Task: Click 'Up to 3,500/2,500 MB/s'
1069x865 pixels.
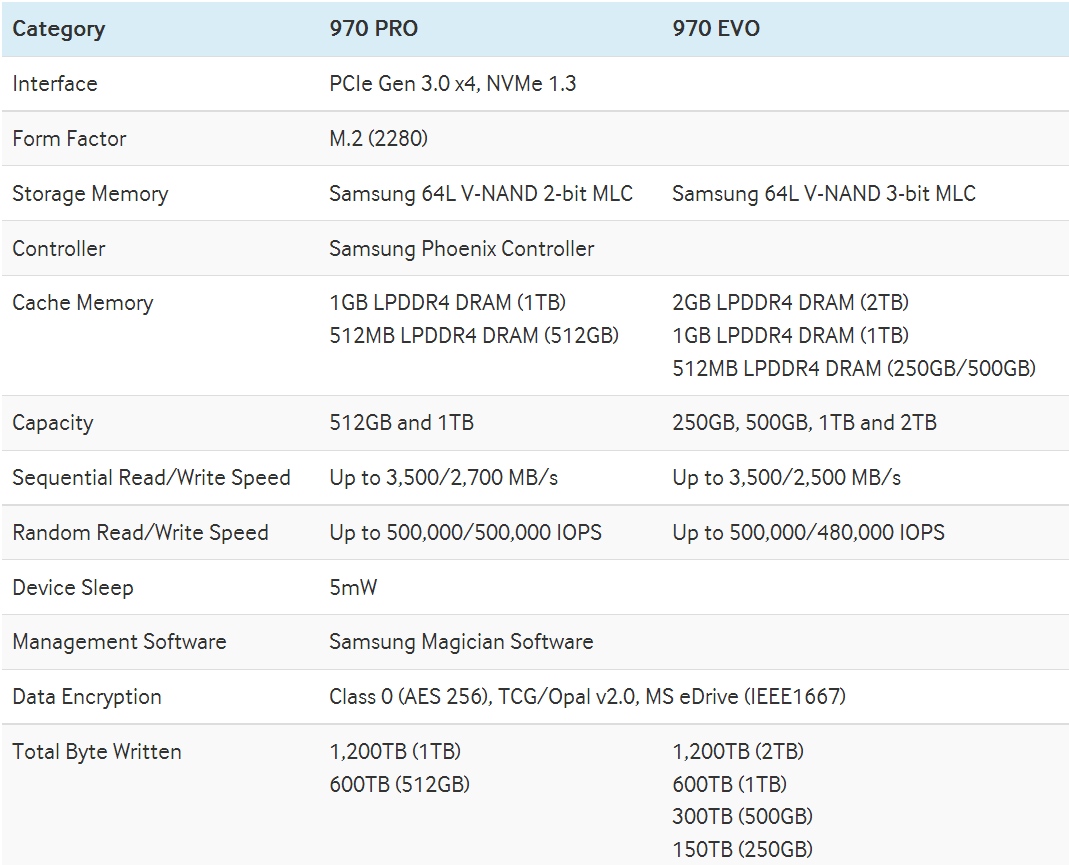Action: click(x=786, y=478)
